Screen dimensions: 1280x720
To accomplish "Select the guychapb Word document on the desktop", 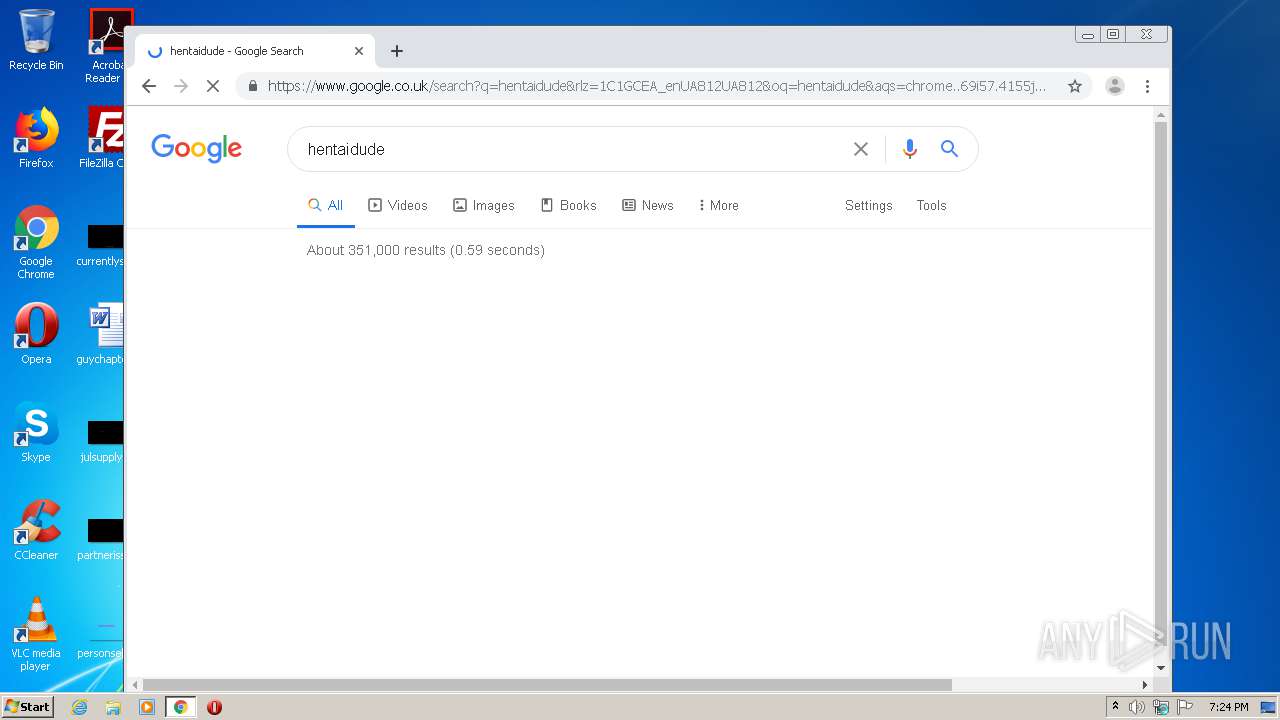I will [x=101, y=333].
